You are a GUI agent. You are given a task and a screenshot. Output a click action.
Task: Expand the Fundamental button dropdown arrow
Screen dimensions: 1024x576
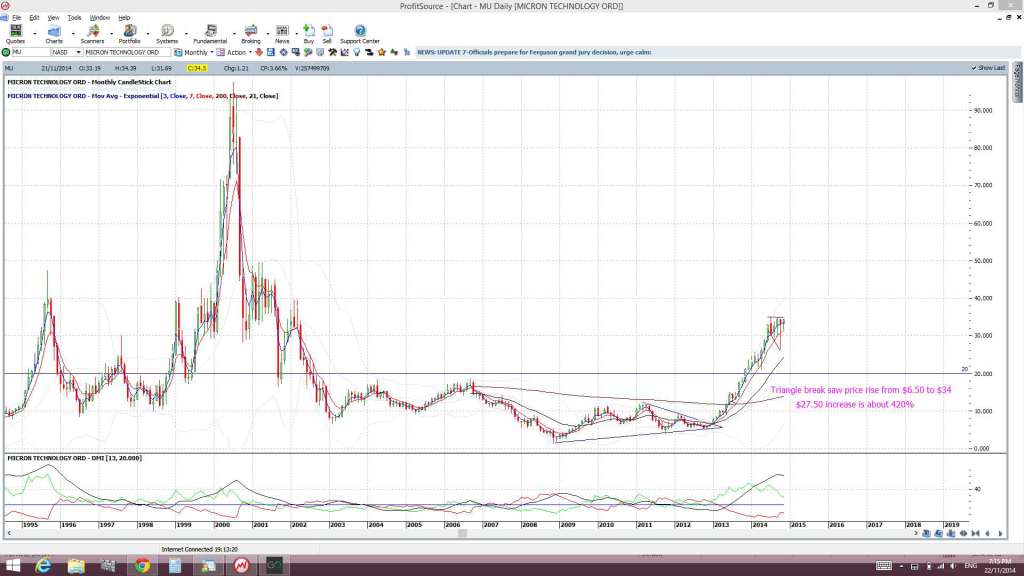[x=234, y=34]
